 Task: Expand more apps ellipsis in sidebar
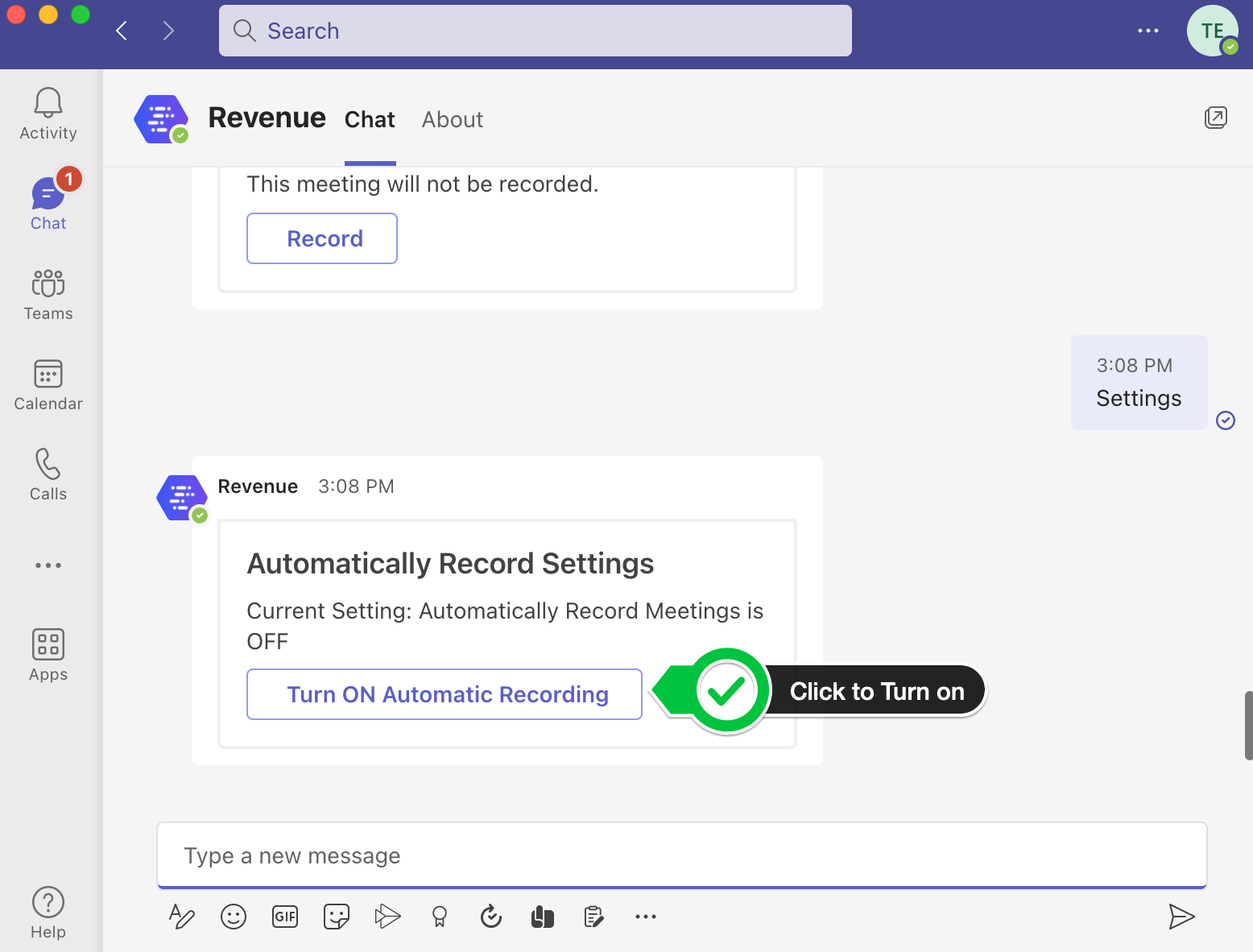(48, 565)
